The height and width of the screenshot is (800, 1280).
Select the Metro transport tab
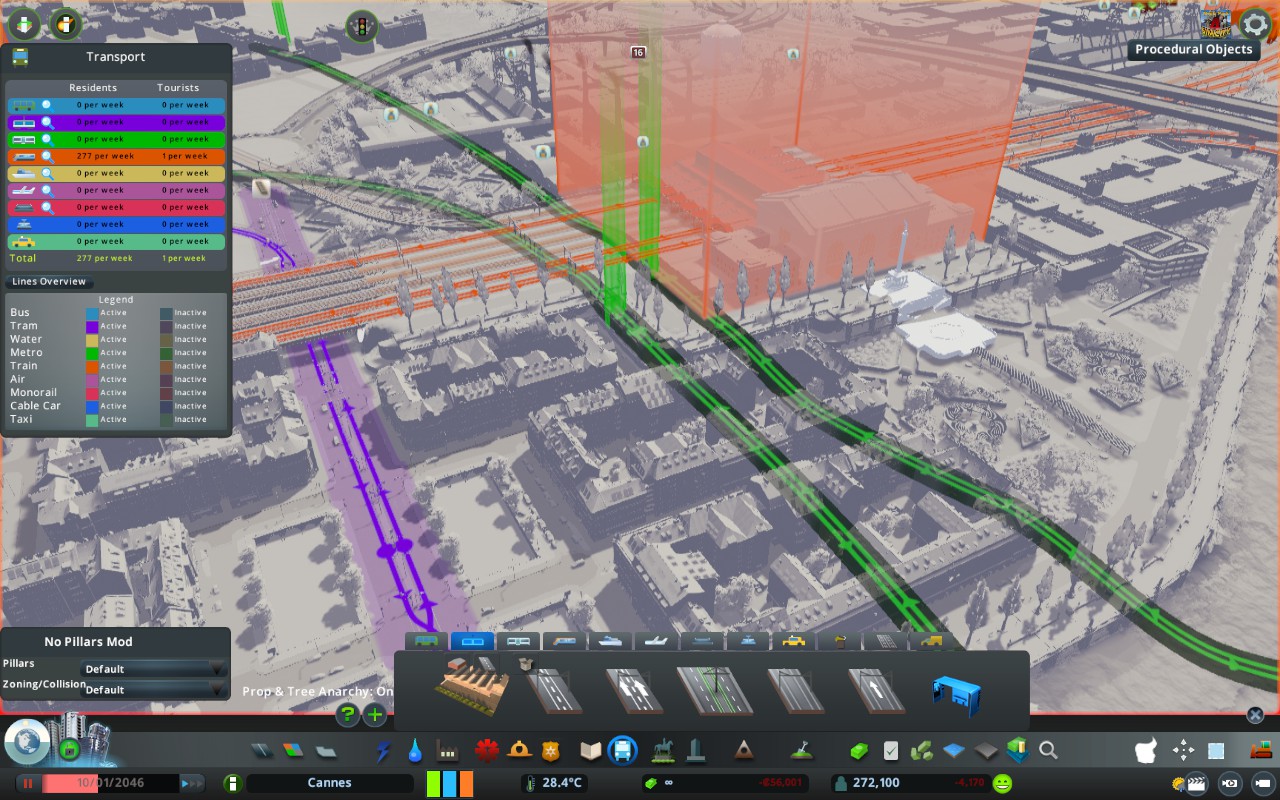click(x=518, y=641)
